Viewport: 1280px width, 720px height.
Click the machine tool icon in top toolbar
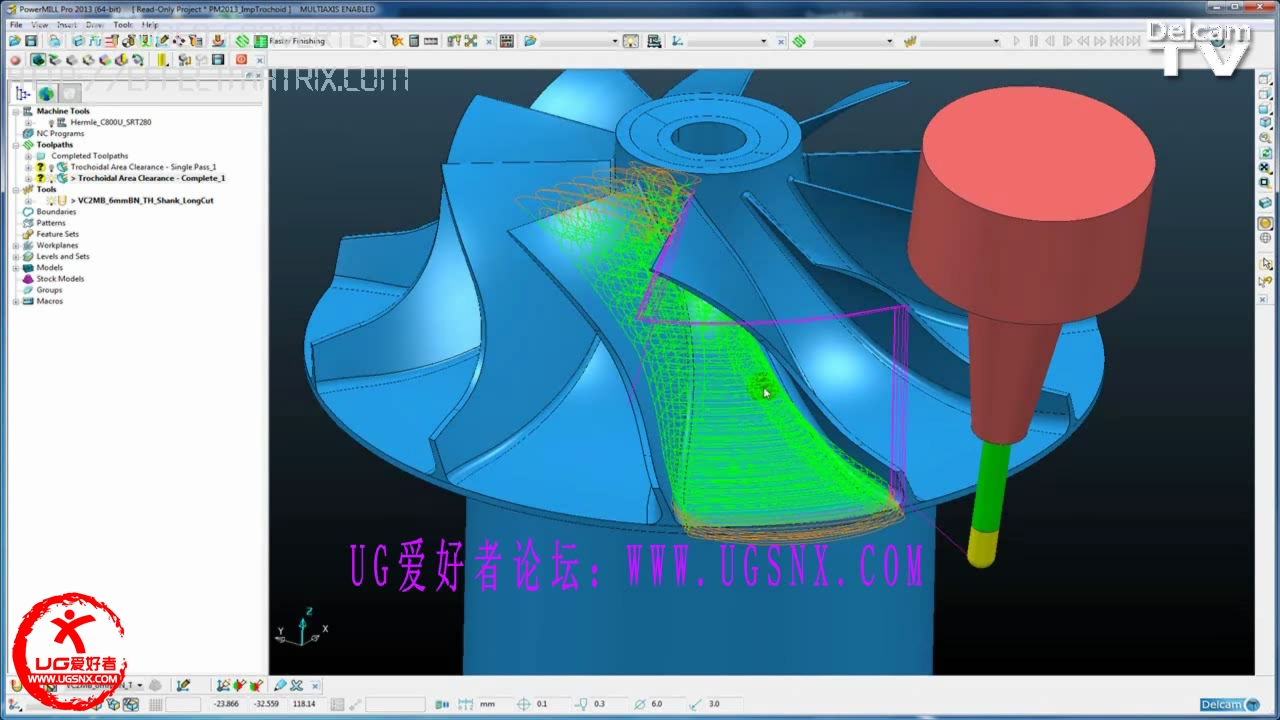click(653, 41)
